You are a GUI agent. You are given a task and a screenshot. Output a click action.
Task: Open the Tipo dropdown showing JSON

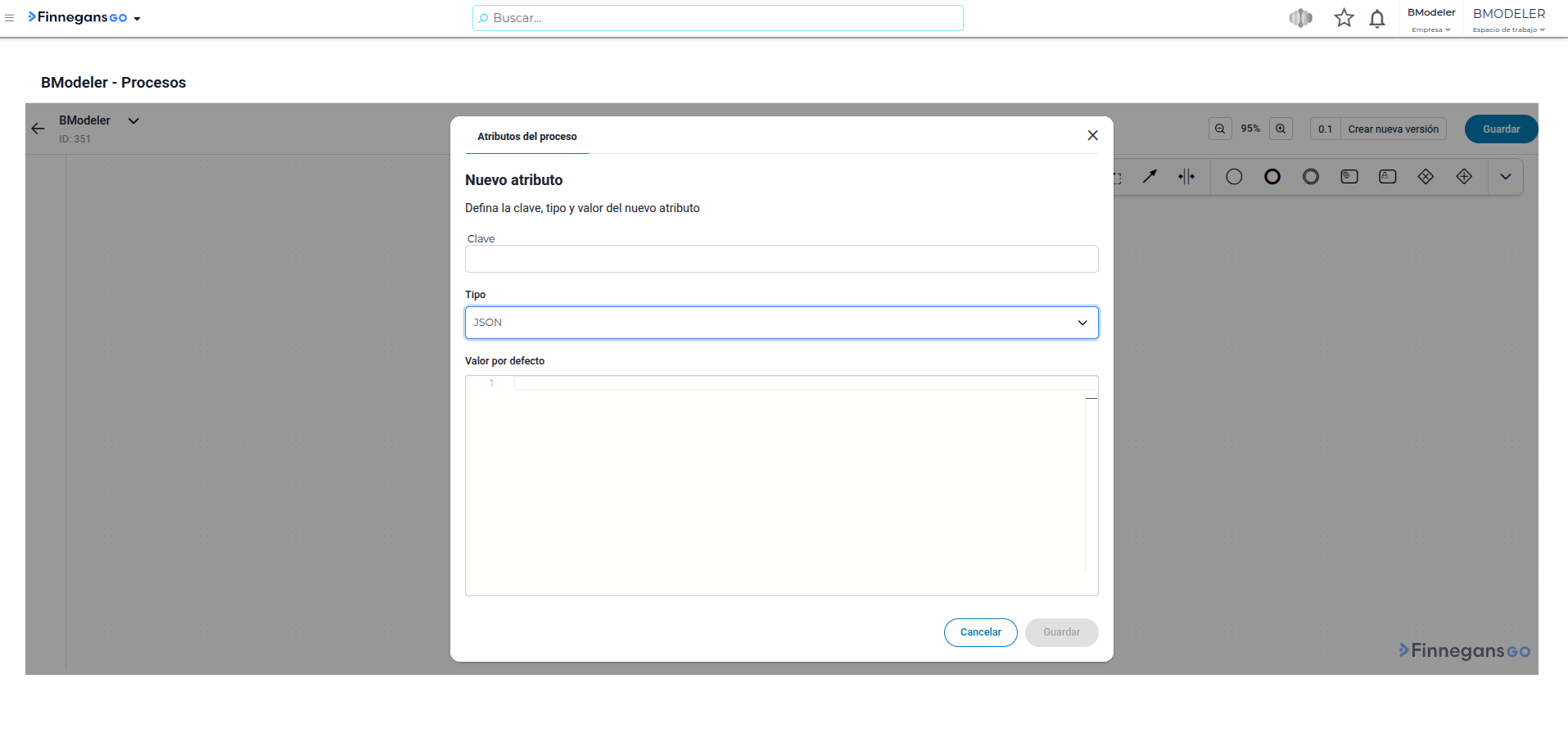coord(781,323)
